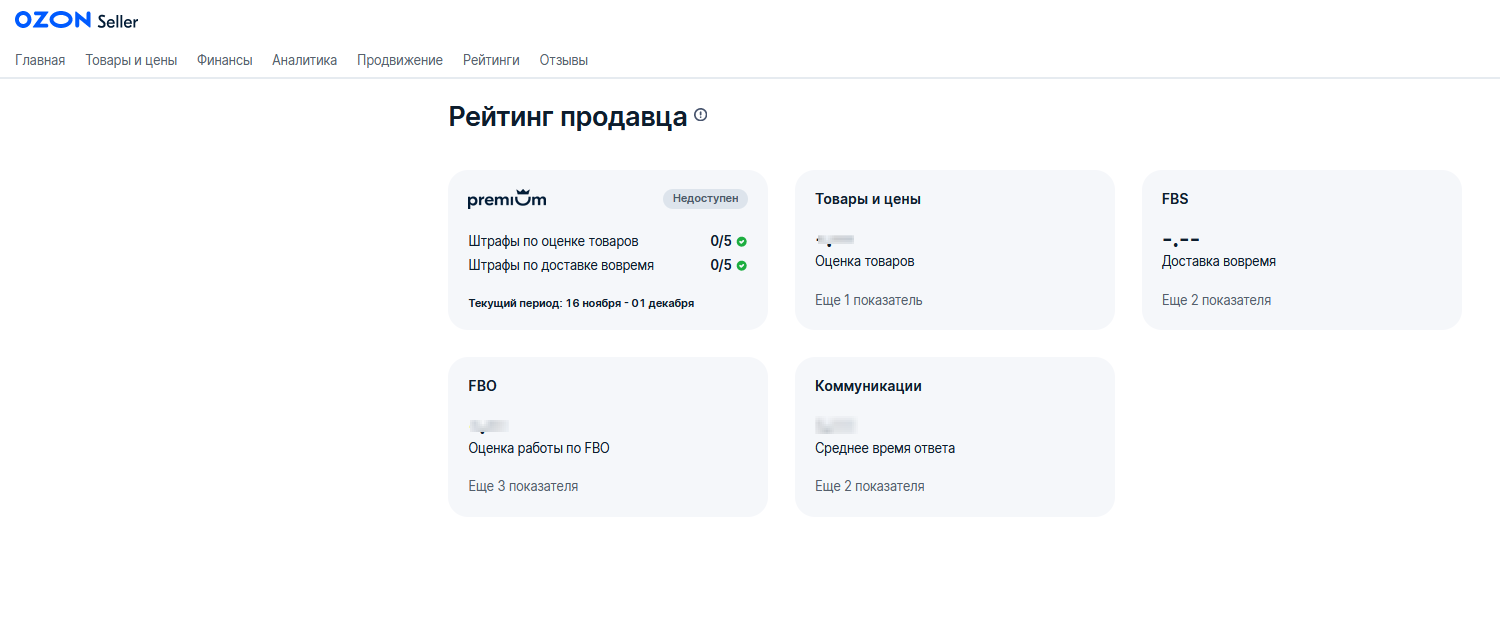Click the Штрафы по оценке товаров label
The height and width of the screenshot is (637, 1500).
click(x=553, y=241)
